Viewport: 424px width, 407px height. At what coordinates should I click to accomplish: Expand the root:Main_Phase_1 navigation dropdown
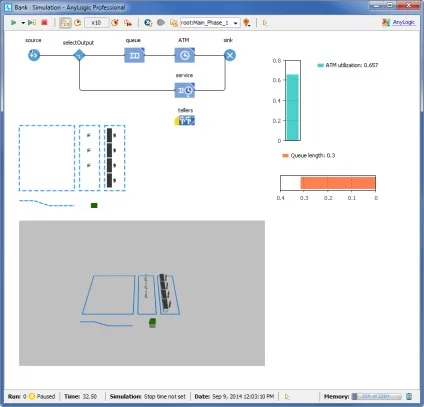235,23
